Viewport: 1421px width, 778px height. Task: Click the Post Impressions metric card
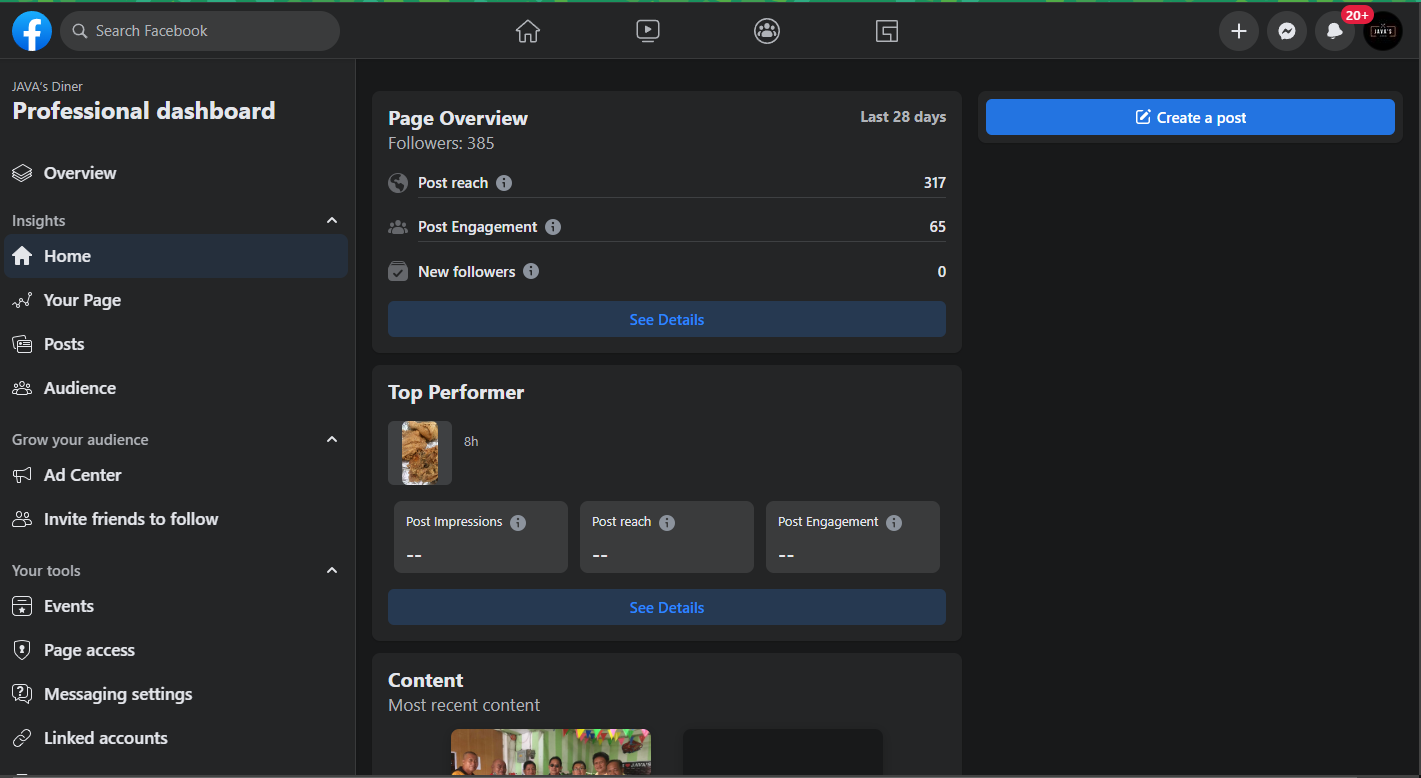click(481, 537)
